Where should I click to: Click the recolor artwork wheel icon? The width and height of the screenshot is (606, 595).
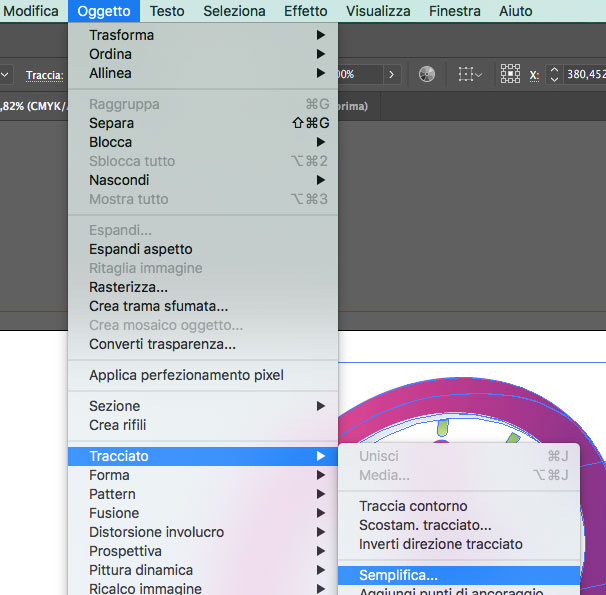point(427,74)
